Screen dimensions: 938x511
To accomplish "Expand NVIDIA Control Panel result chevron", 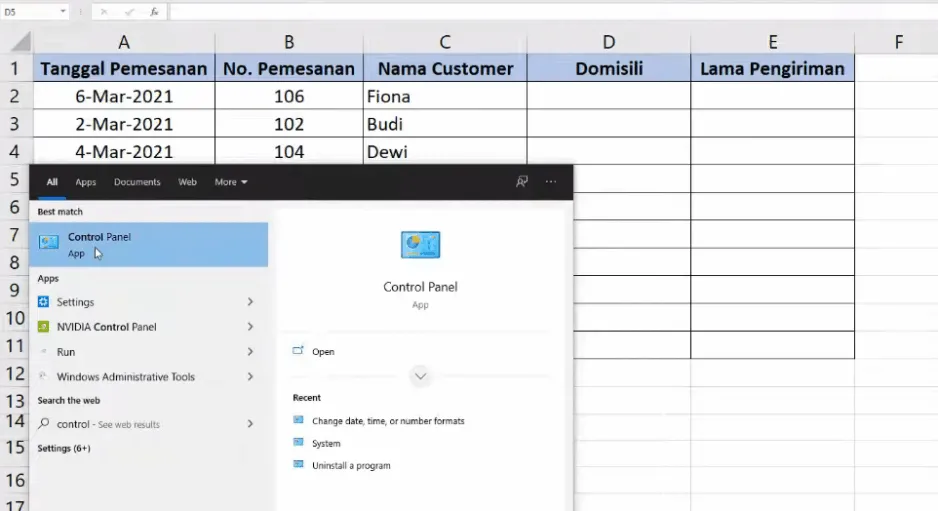I will (250, 327).
